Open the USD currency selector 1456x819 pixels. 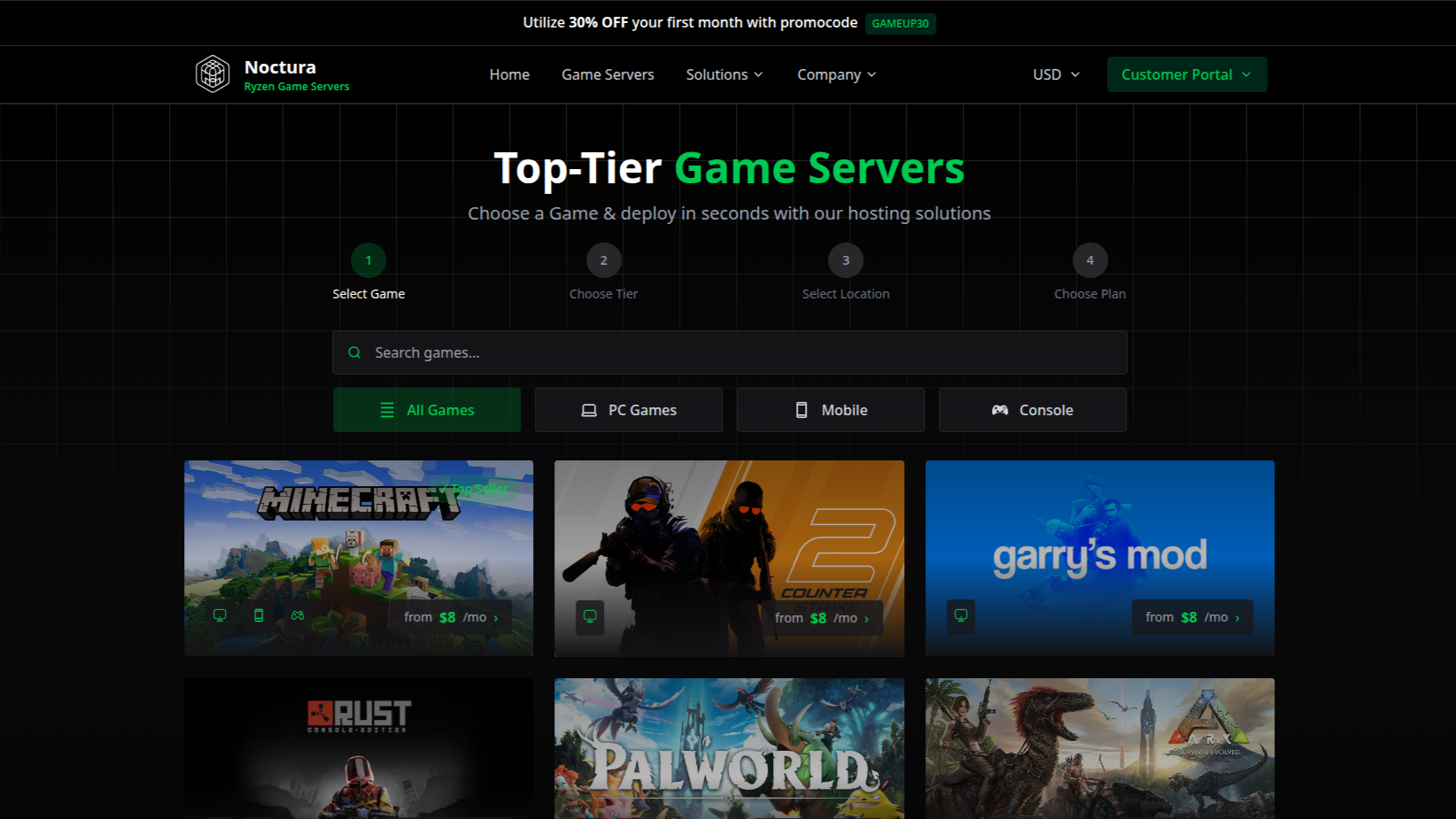click(1056, 74)
